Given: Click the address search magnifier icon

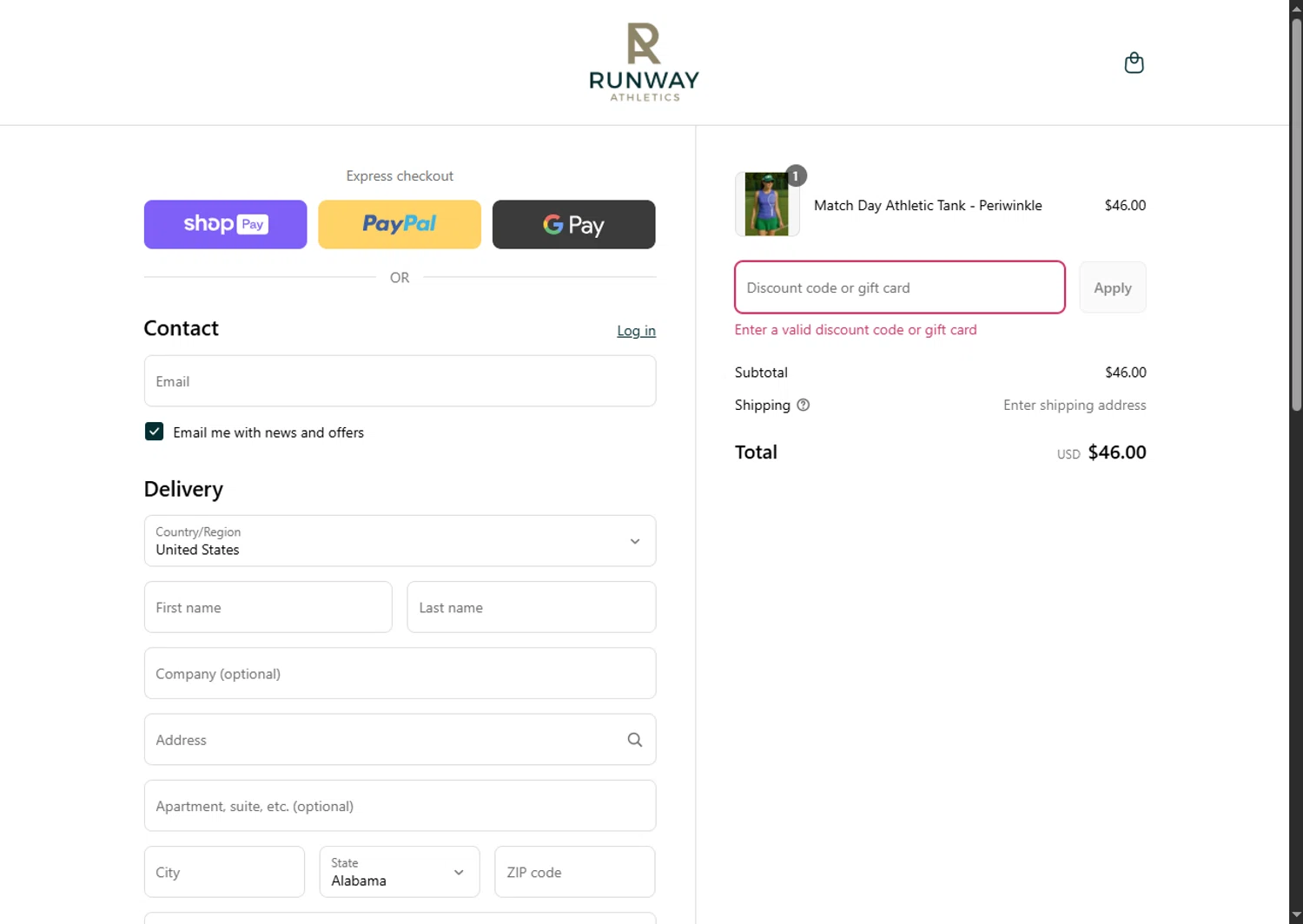Looking at the screenshot, I should coord(635,740).
